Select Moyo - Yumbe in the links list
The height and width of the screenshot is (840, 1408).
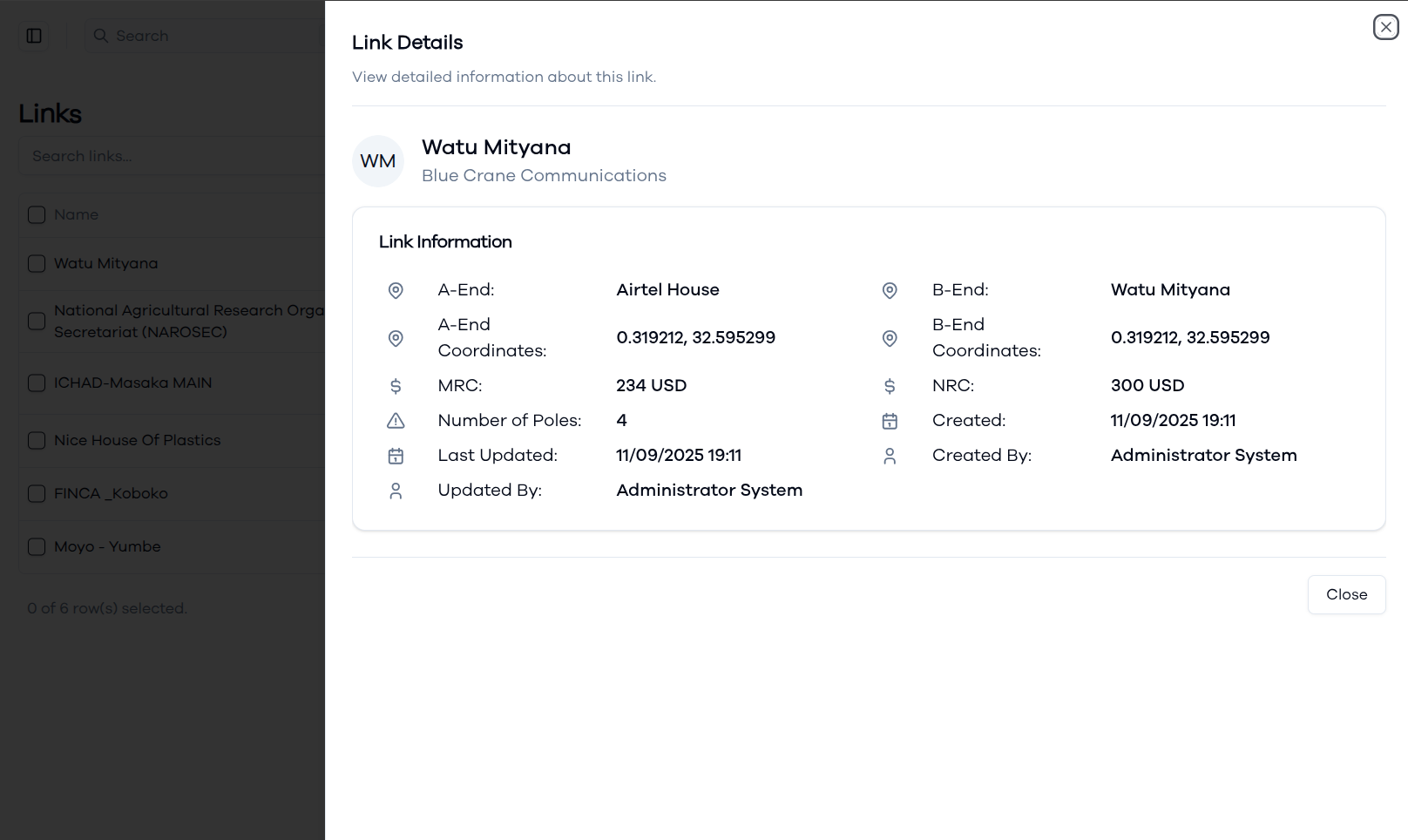click(107, 546)
